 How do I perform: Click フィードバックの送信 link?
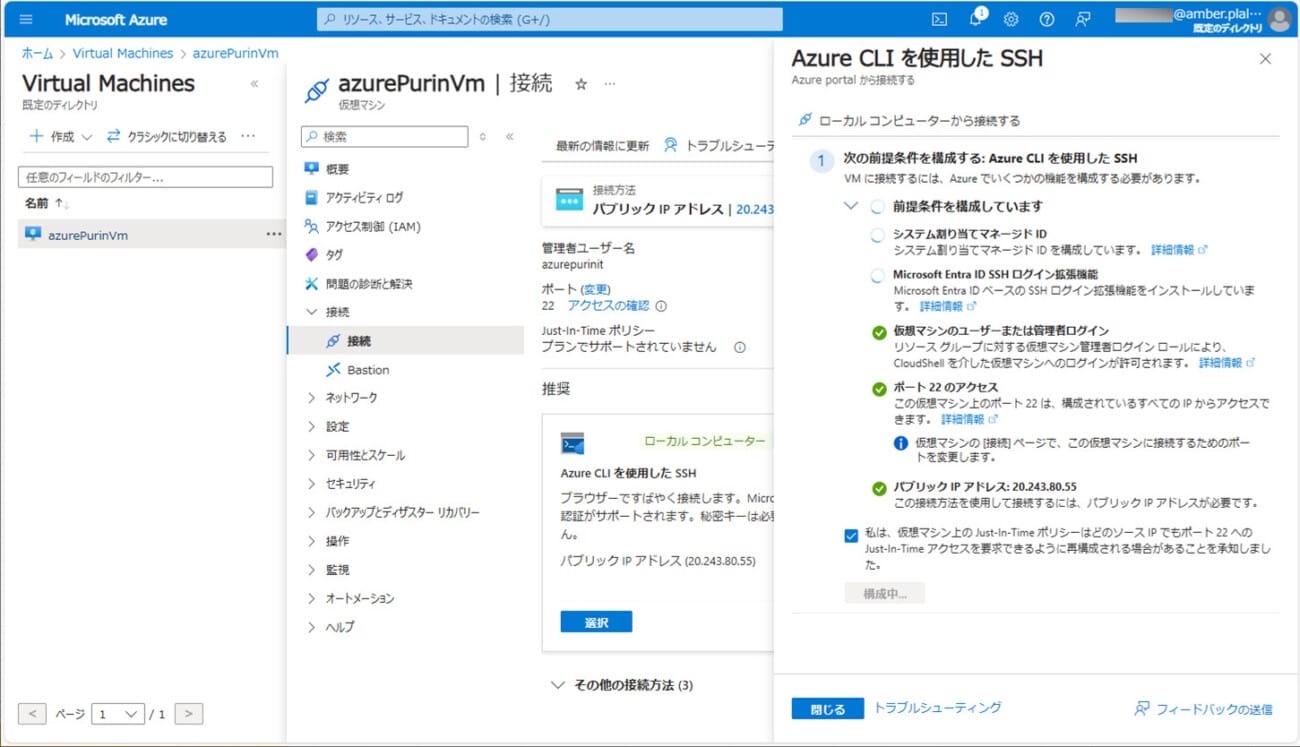(1203, 709)
